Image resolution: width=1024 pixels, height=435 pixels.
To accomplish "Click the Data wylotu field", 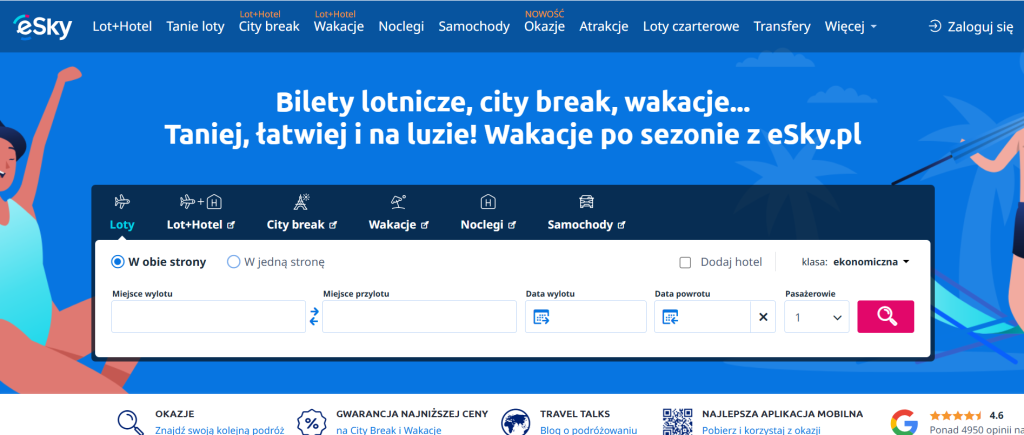I will 586,317.
